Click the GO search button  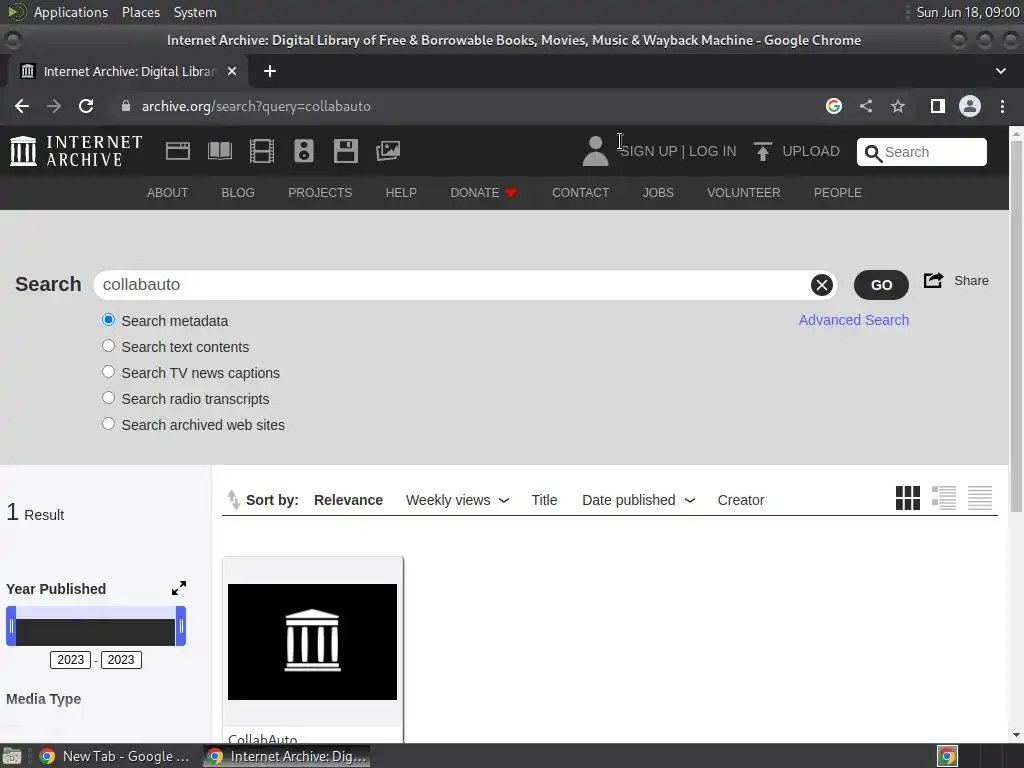[x=881, y=285]
